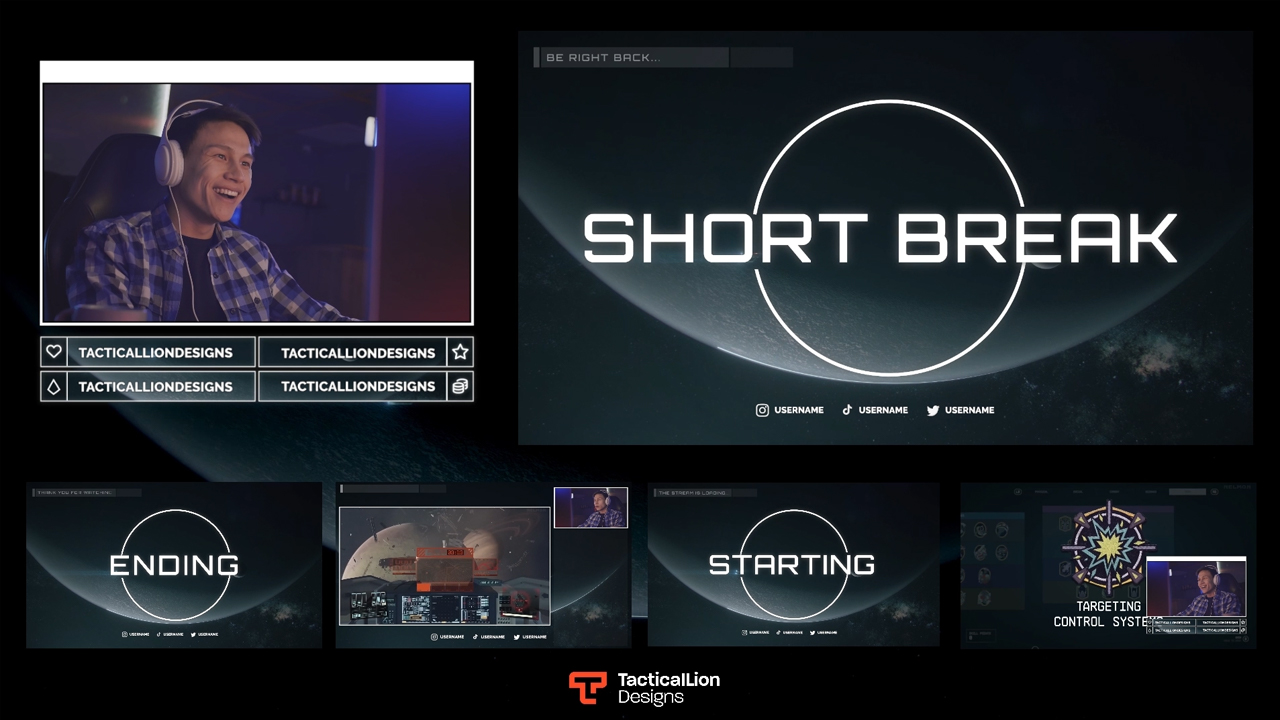Image resolution: width=1280 pixels, height=720 pixels.
Task: Select the TACTICALLIONDESIGNS label beside the droplet icon
Action: (x=155, y=387)
